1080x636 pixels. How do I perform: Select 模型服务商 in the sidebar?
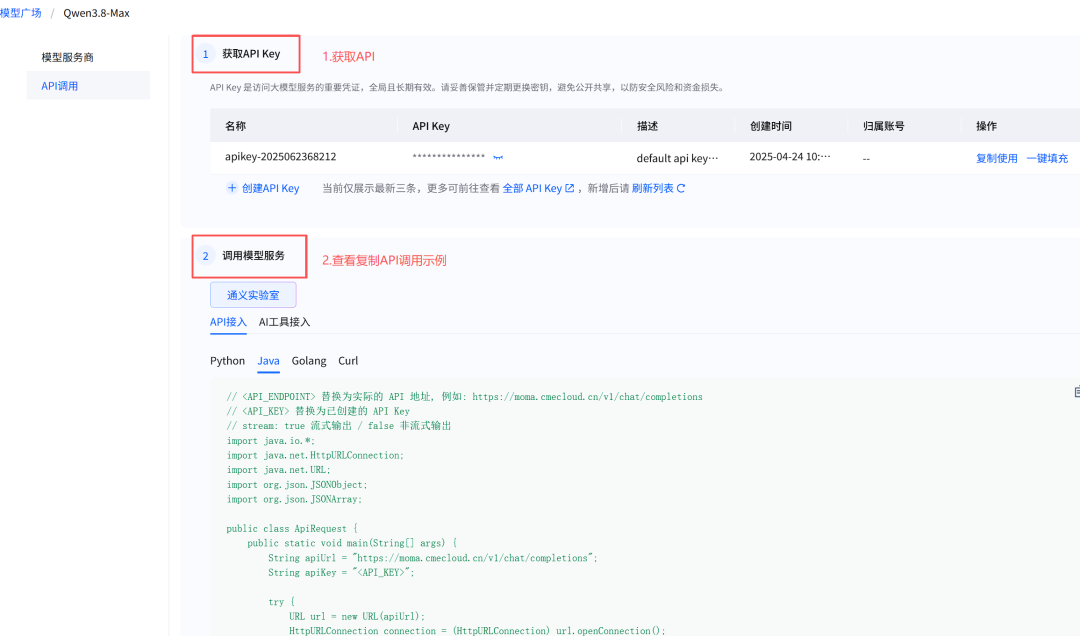68,57
